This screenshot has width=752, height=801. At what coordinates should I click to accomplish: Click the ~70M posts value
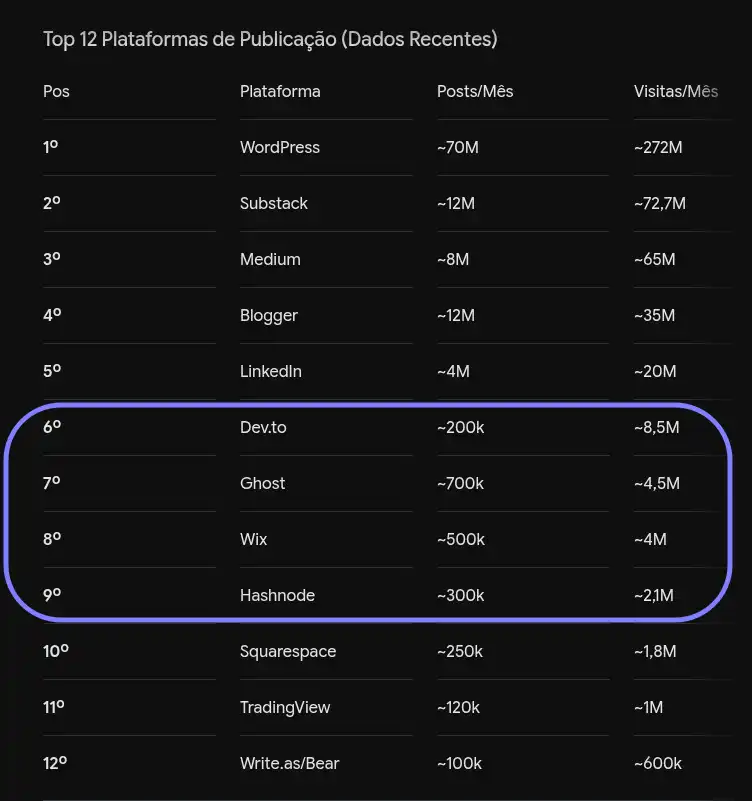pos(458,147)
